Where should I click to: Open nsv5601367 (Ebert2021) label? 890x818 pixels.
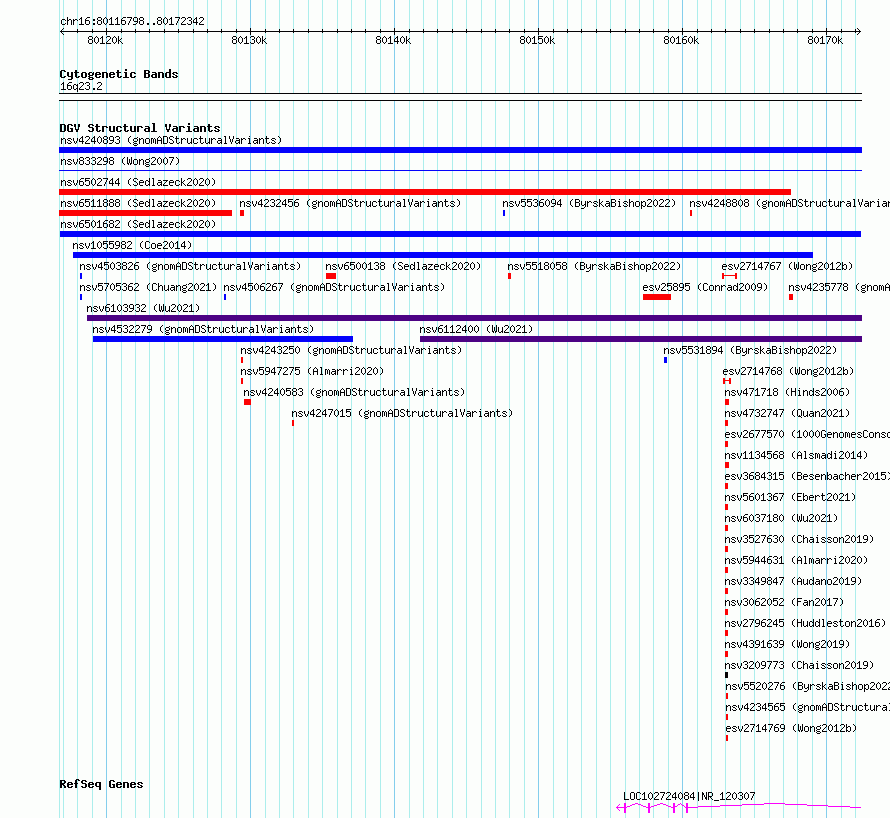(790, 497)
